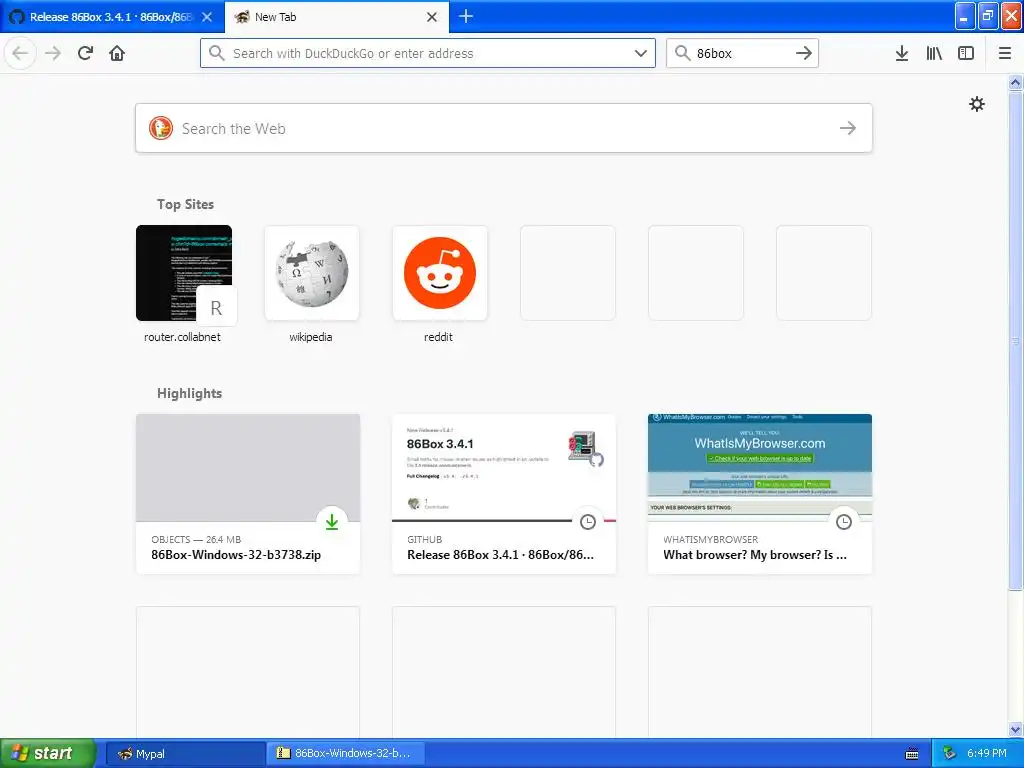The height and width of the screenshot is (768, 1024).
Task: Switch to Release 86Box 3.4.1 tab
Action: click(x=112, y=17)
